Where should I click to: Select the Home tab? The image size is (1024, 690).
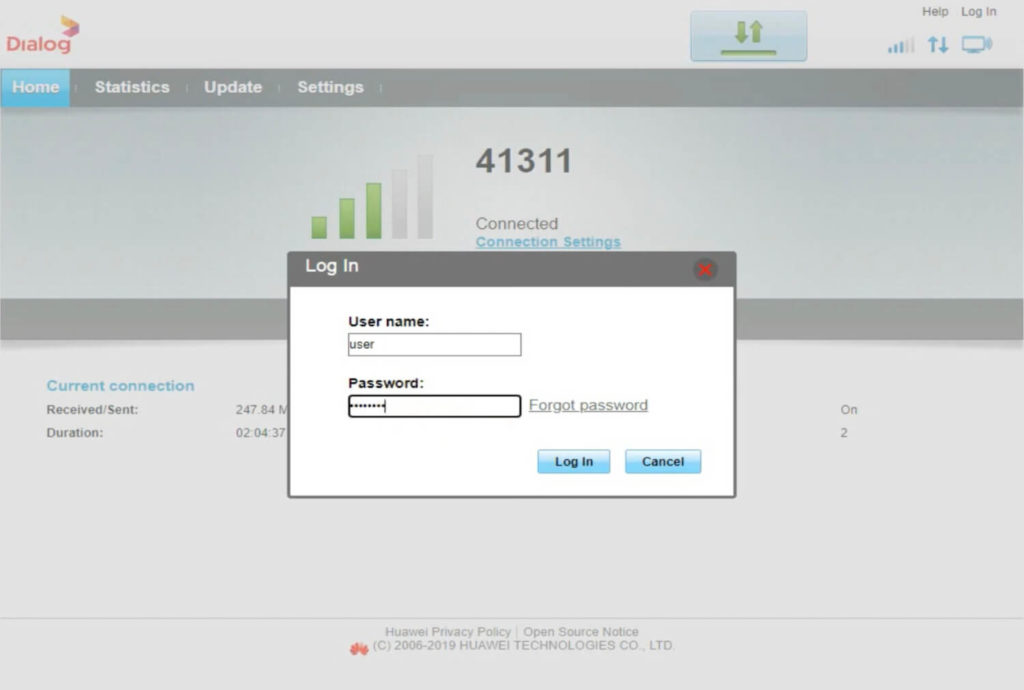35,87
